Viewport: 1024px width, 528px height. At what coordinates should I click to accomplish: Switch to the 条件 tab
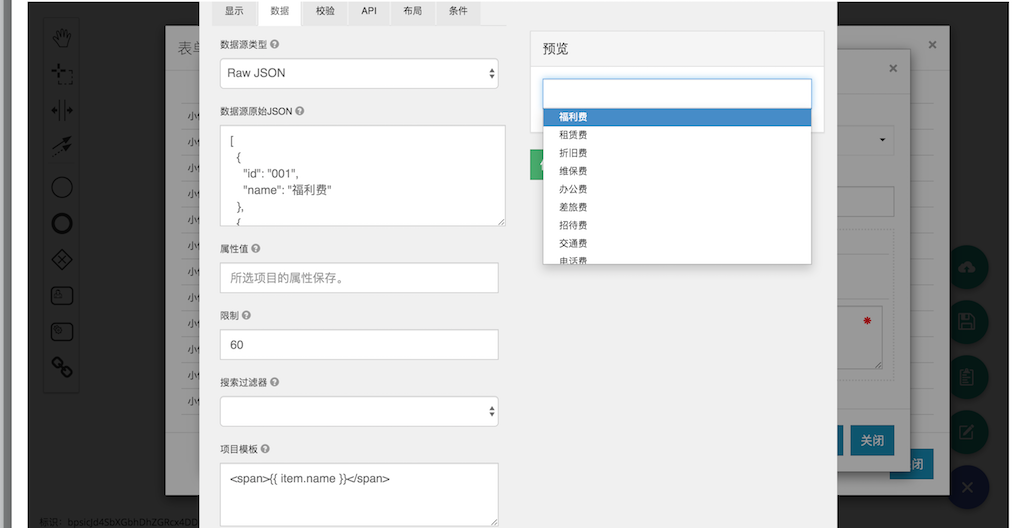pos(457,11)
